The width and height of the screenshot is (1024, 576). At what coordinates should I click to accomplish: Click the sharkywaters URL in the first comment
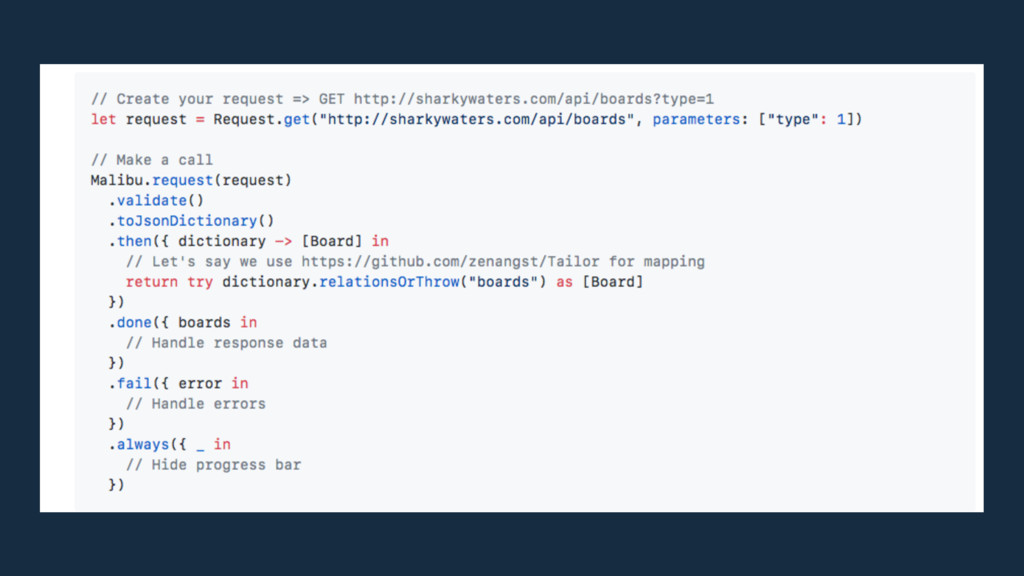pos(534,99)
